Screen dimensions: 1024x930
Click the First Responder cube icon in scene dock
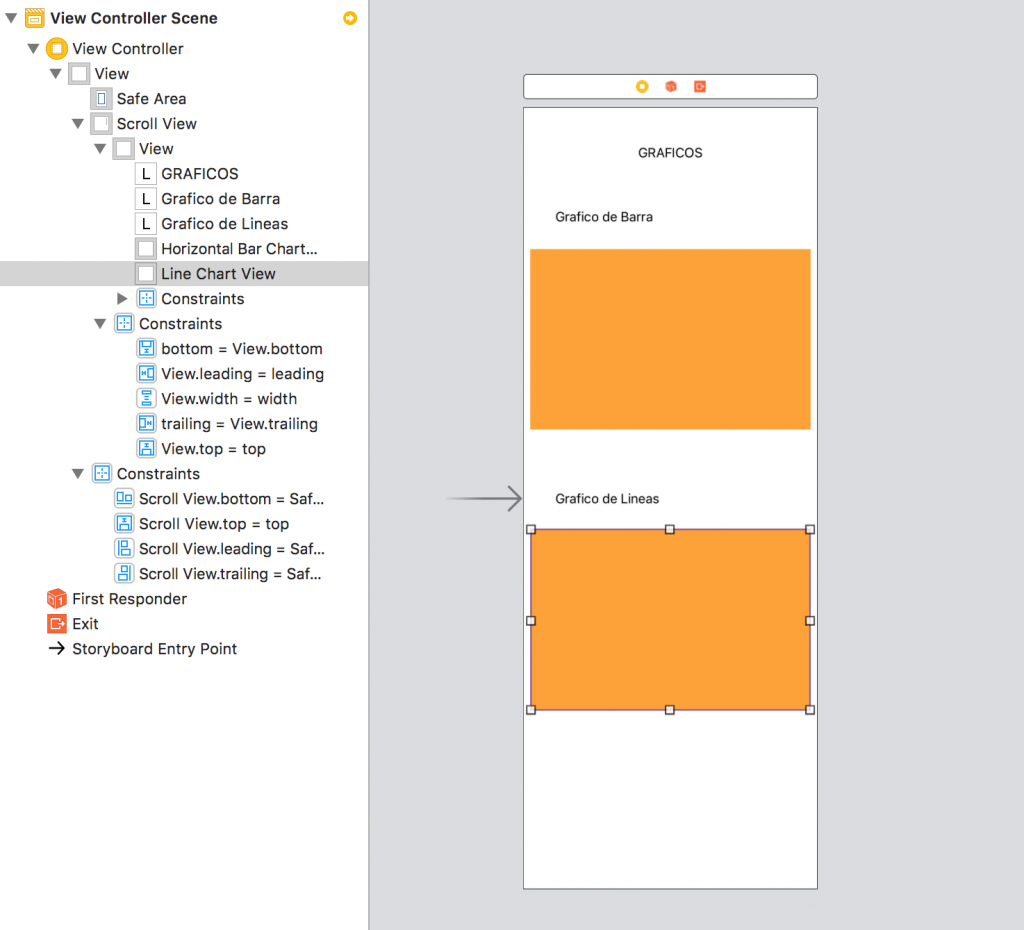click(671, 87)
